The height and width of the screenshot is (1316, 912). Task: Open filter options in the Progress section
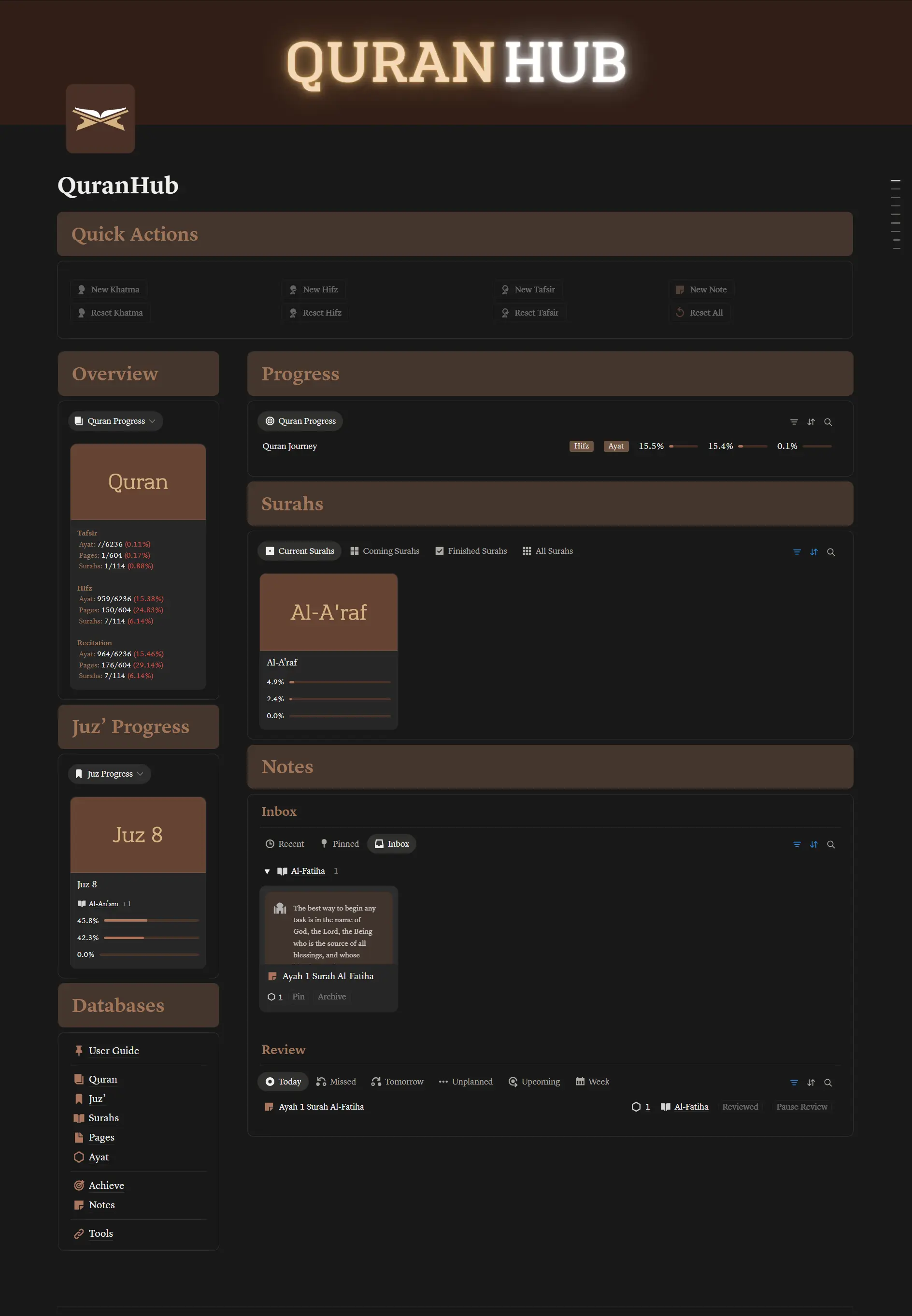pos(794,422)
